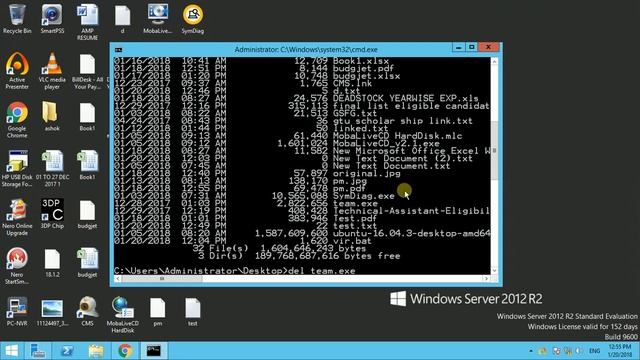Select the Nero Online Upgrade icon
Image resolution: width=640 pixels, height=360 pixels.
click(x=17, y=217)
